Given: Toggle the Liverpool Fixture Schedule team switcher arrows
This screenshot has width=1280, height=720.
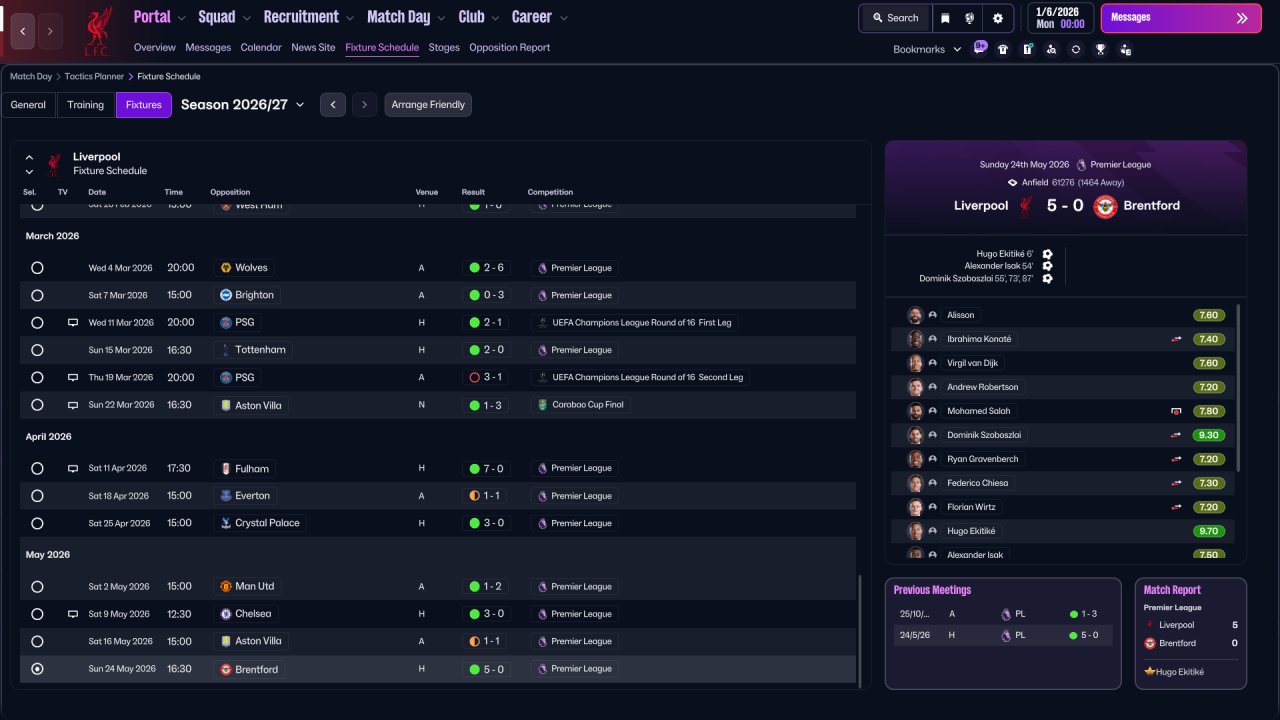Looking at the screenshot, I should [x=29, y=164].
